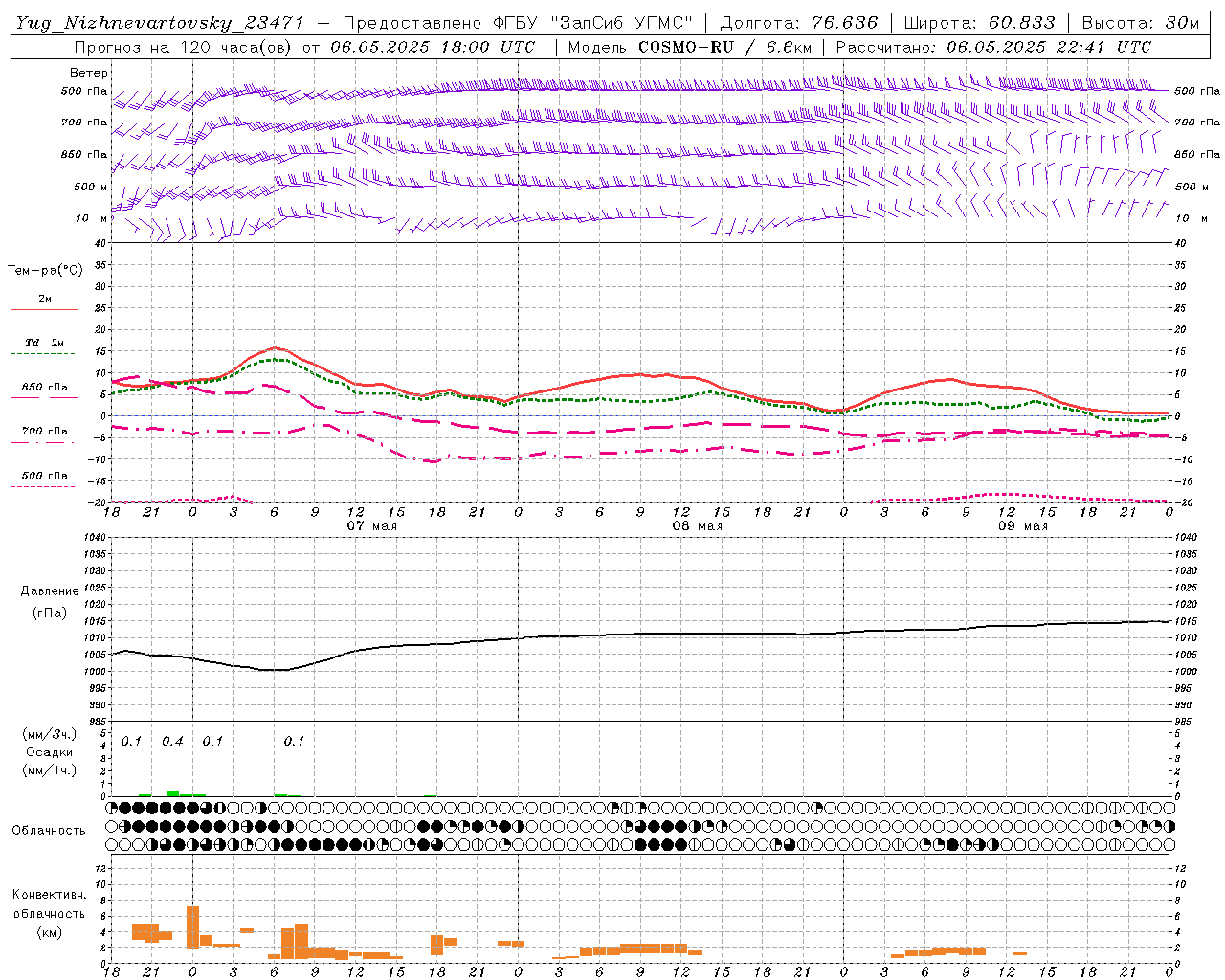
Task: Click the station name Yug_Nizhnevartovsky_23471
Action: [160, 23]
